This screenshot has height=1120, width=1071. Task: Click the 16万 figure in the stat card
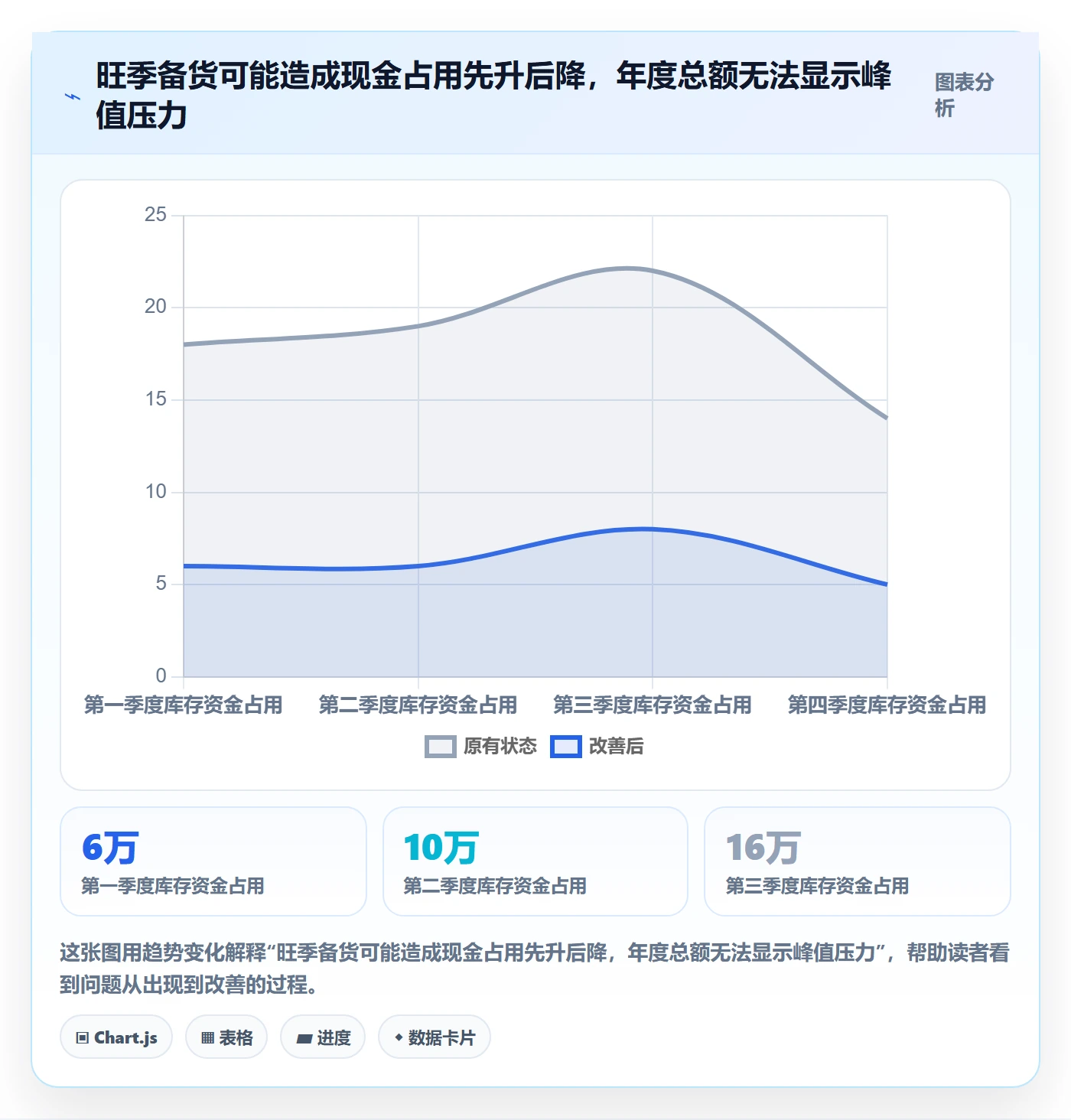pyautogui.click(x=763, y=848)
